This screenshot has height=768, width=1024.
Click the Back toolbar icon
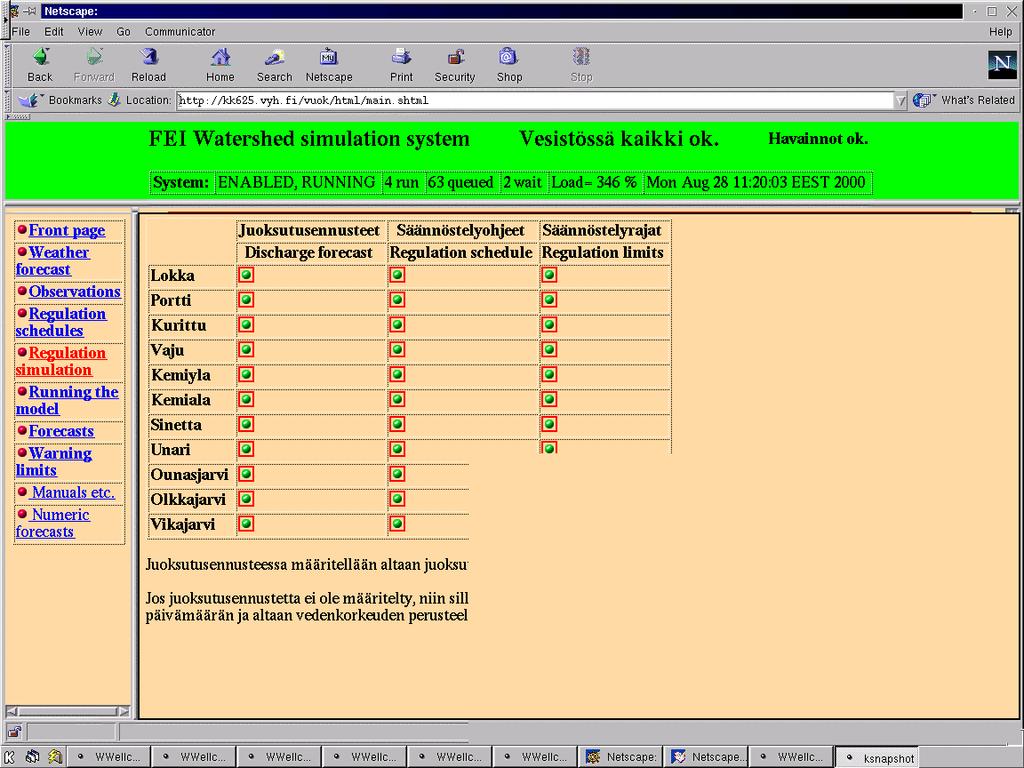click(40, 57)
